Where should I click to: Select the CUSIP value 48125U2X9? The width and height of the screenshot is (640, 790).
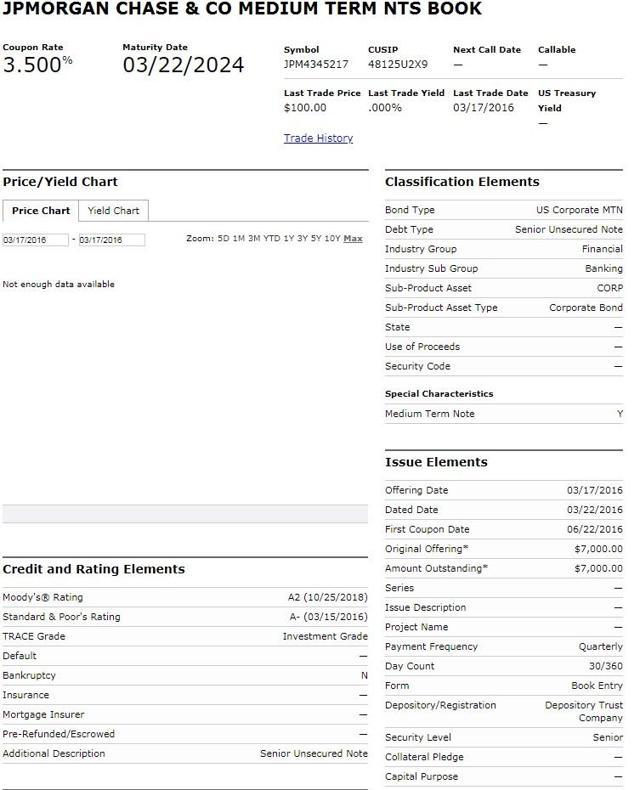(398, 64)
